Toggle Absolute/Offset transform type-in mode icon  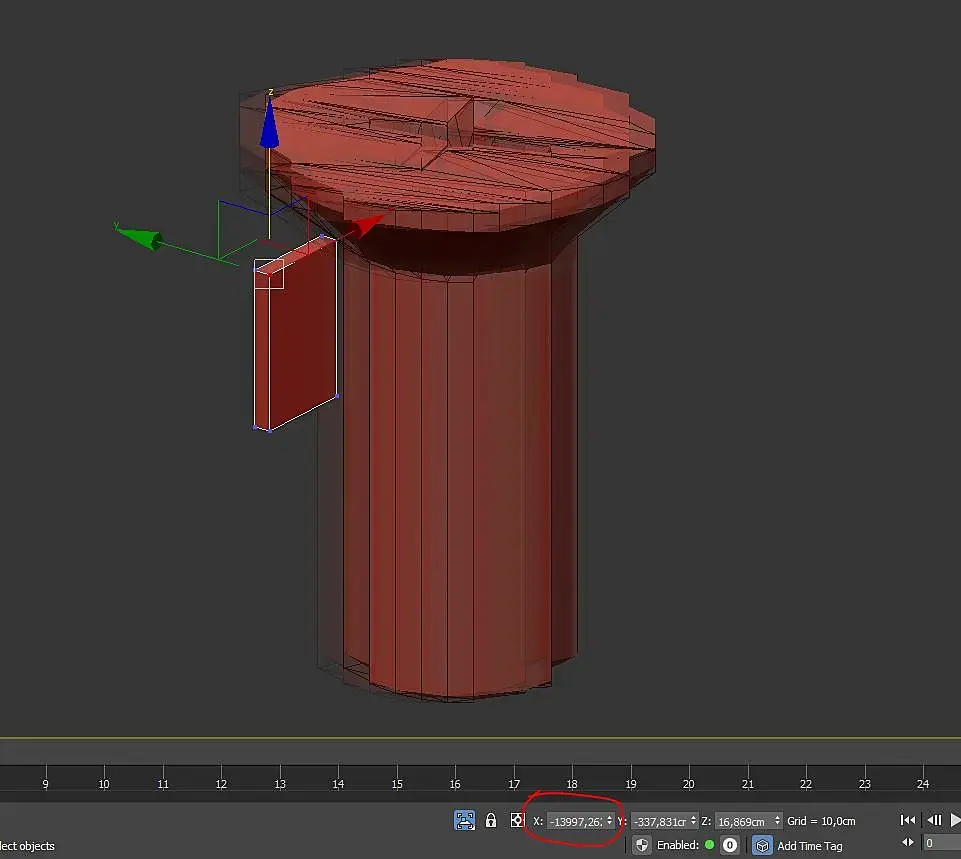pyautogui.click(x=517, y=820)
